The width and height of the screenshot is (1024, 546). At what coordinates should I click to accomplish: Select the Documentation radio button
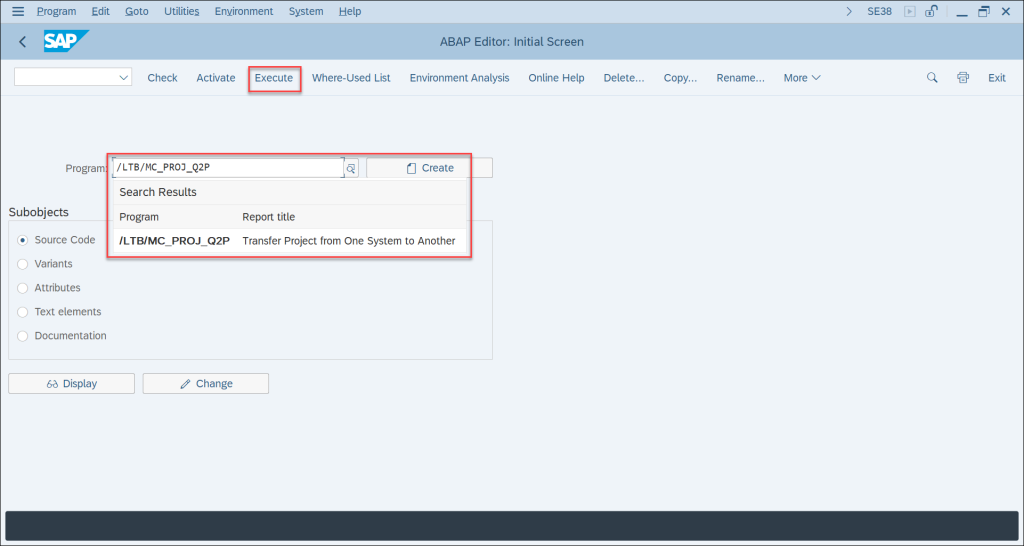[x=23, y=336]
